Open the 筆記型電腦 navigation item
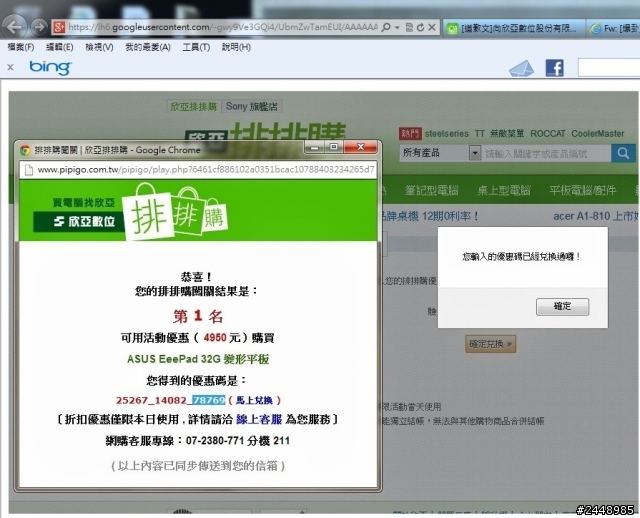This screenshot has height=518, width=640. point(432,190)
